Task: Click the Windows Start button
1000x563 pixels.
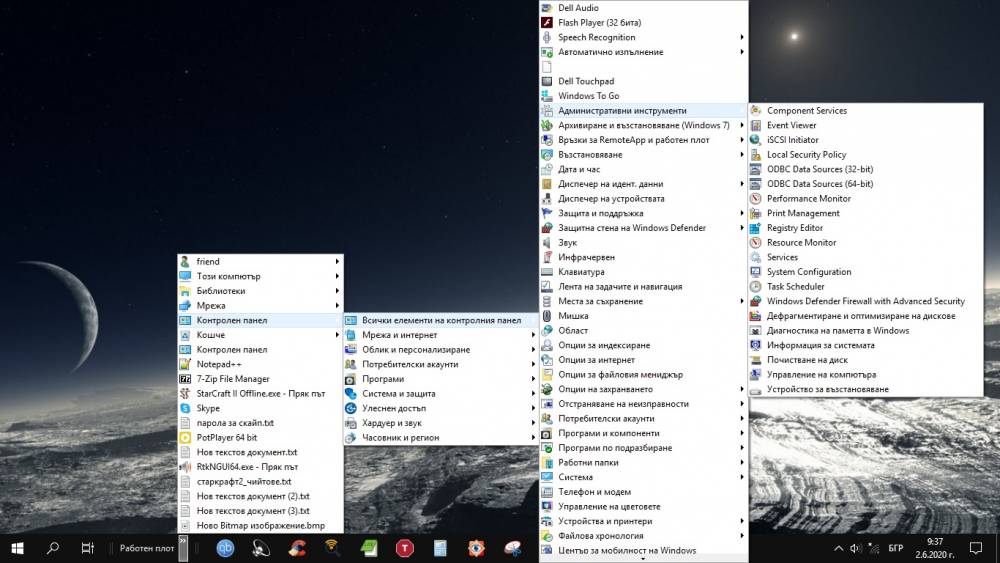Action: tap(17, 548)
